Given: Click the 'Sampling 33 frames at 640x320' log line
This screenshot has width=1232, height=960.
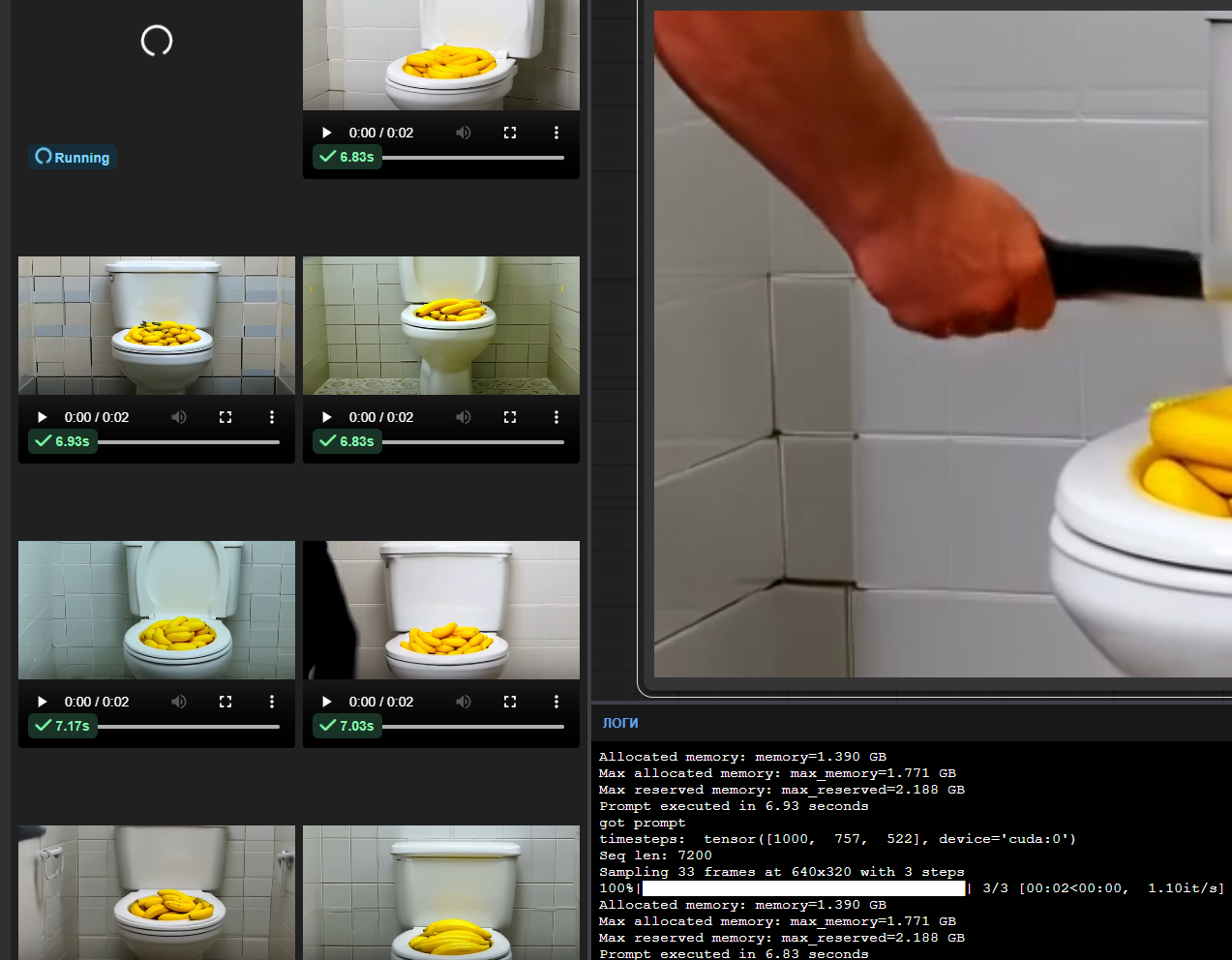Looking at the screenshot, I should (782, 872).
